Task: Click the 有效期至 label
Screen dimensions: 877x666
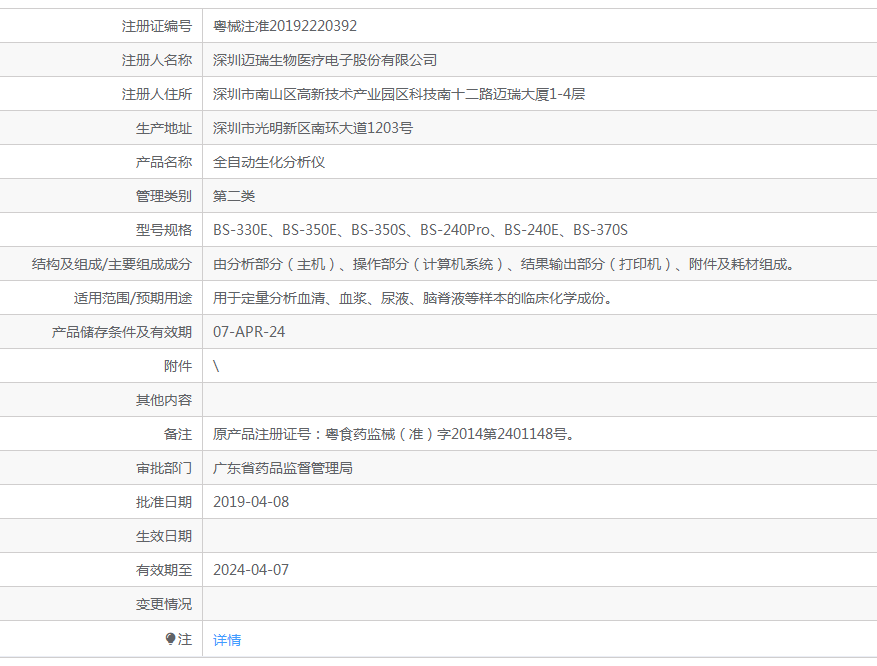Action: click(x=164, y=570)
